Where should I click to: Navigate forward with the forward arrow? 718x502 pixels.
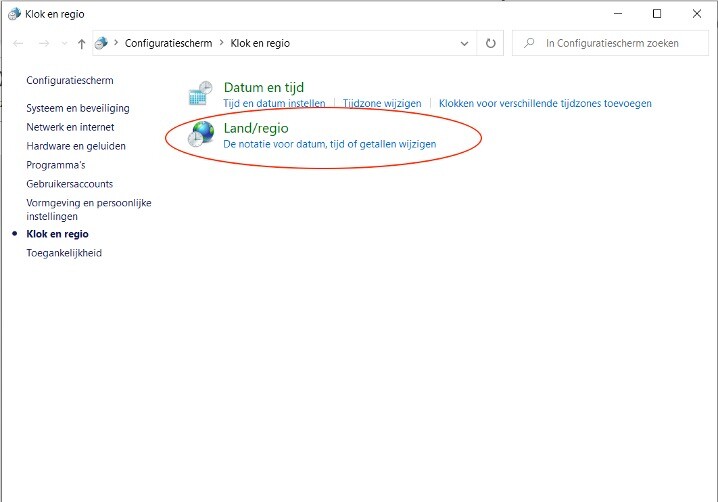[44, 44]
